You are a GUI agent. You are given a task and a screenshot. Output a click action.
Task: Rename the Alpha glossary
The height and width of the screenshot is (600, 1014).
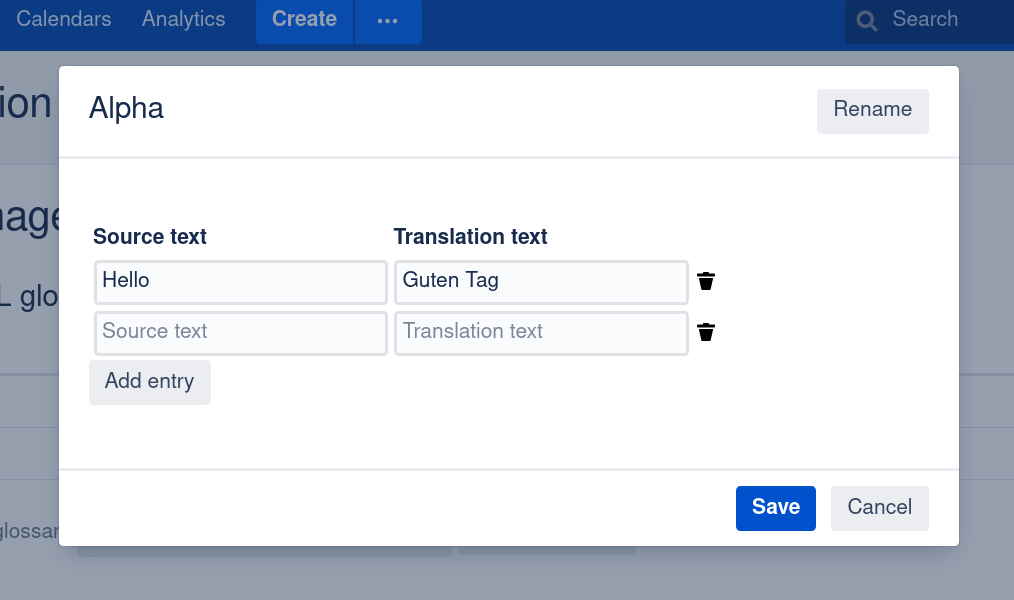872,110
